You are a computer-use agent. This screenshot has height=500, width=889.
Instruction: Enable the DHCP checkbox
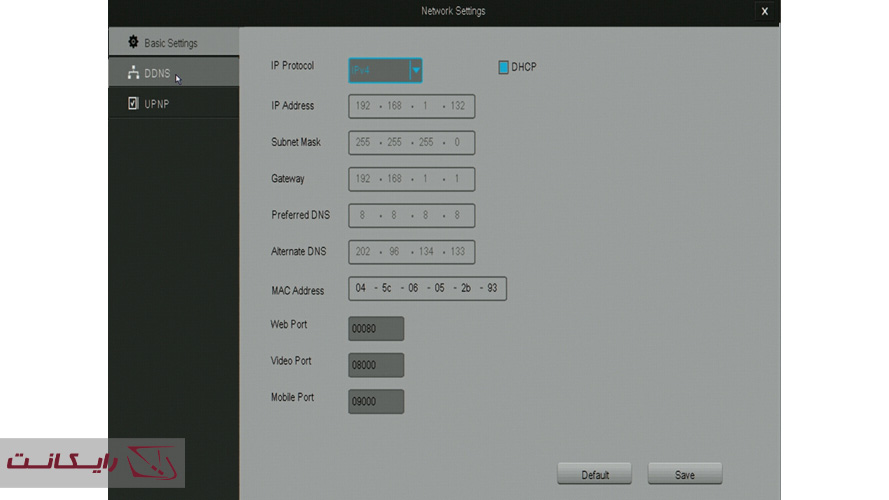(504, 68)
